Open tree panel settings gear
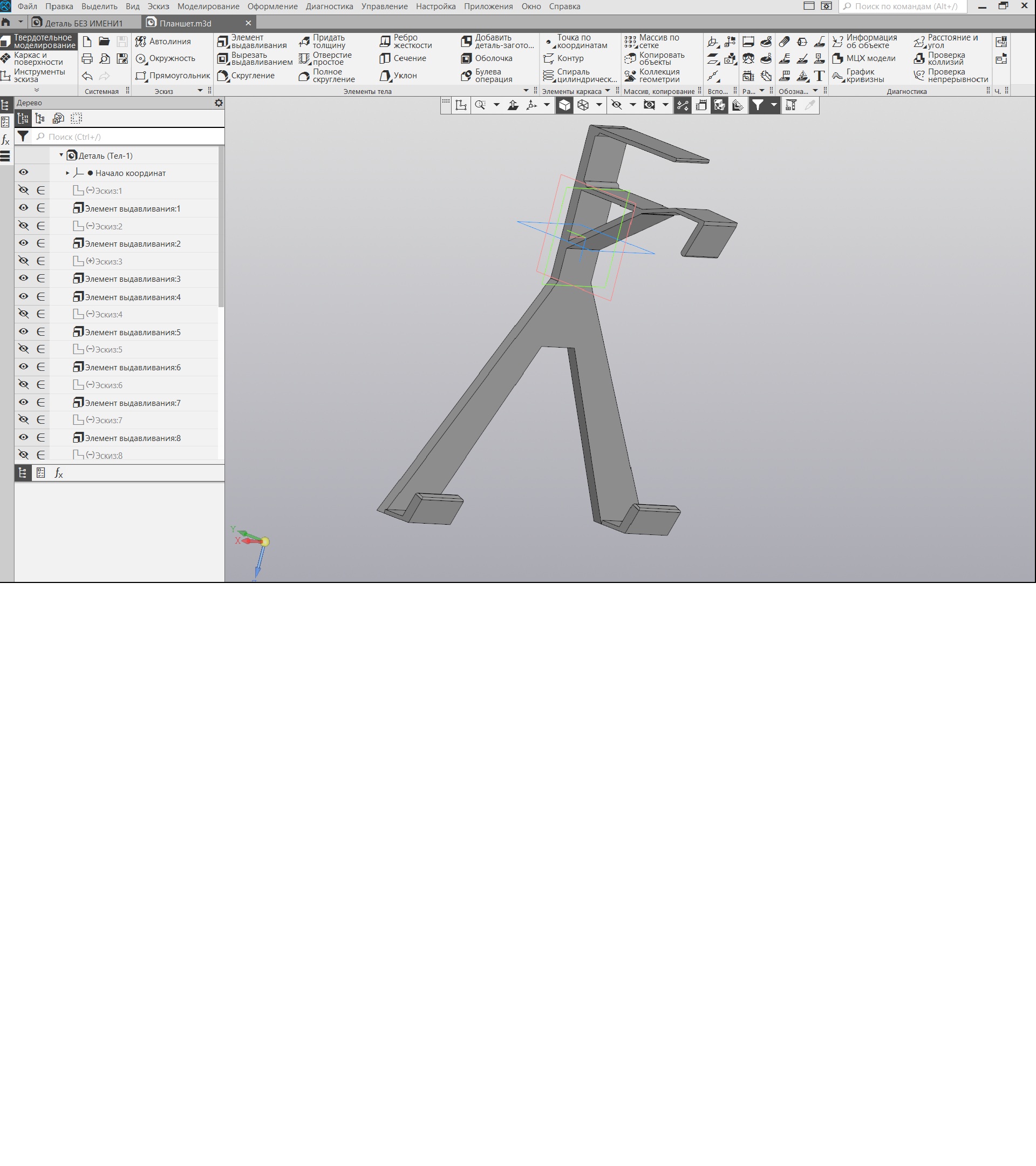Image resolution: width=1036 pixels, height=1166 pixels. [219, 103]
